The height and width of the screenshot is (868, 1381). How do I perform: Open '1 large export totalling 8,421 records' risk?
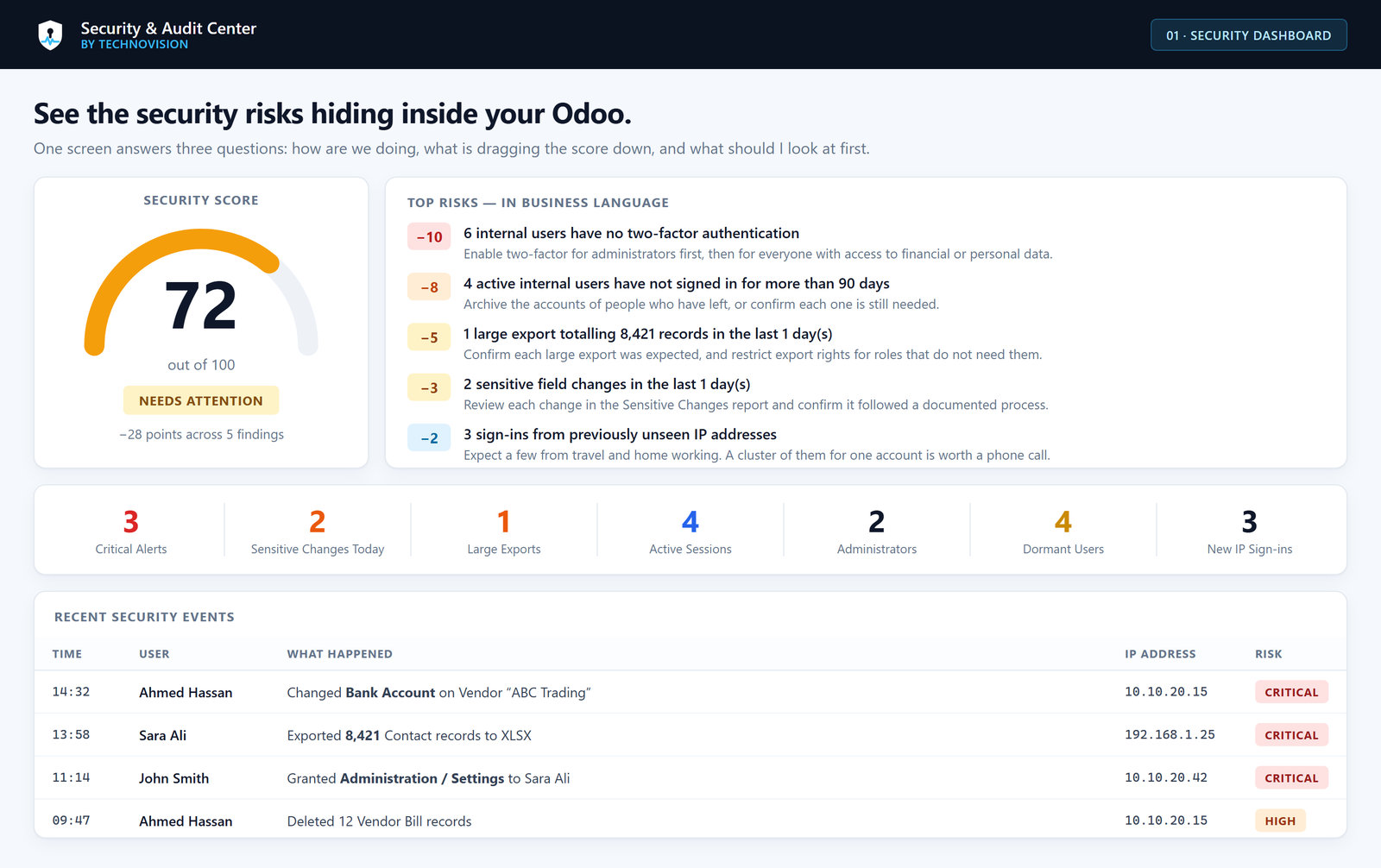[647, 333]
